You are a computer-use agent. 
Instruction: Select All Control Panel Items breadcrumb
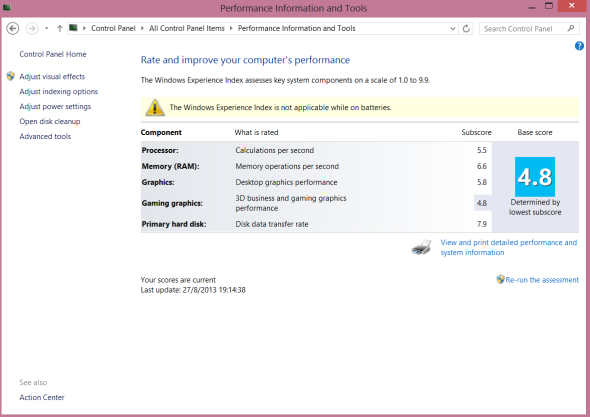pyautogui.click(x=187, y=28)
